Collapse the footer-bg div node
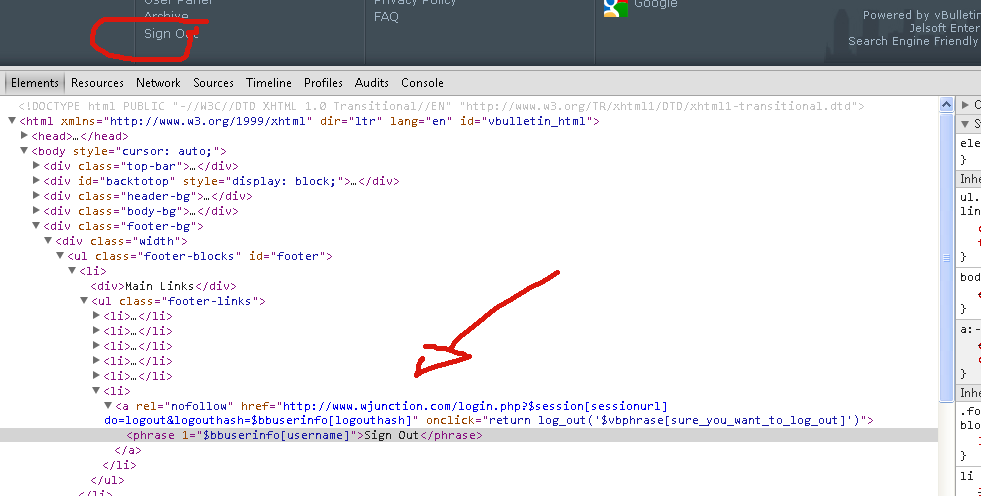 point(38,226)
